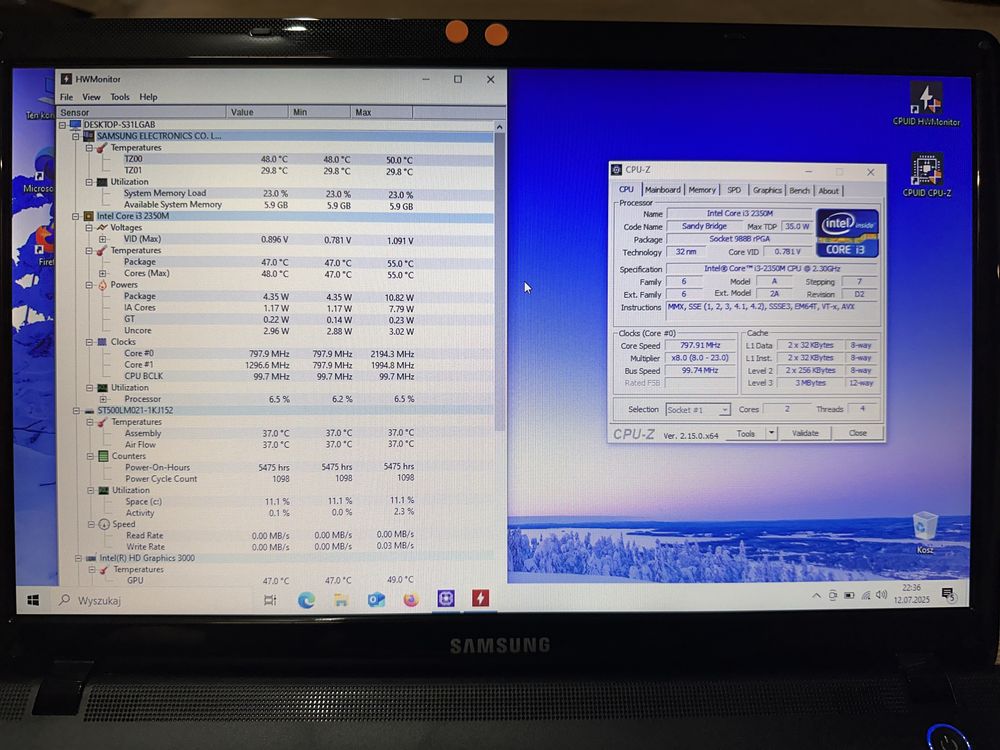Open the View menu in HWMonitor

pyautogui.click(x=91, y=97)
